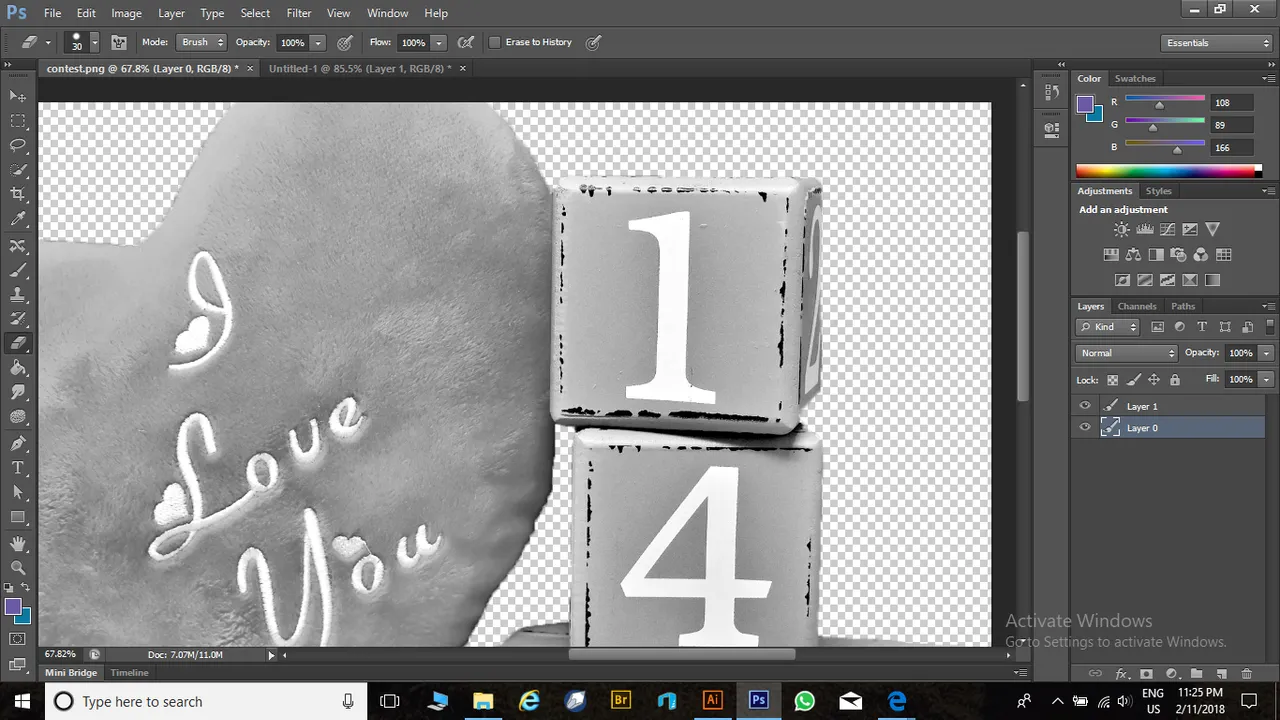This screenshot has width=1280, height=720.
Task: Select the Eraser tool in toolbox
Action: [x=18, y=343]
